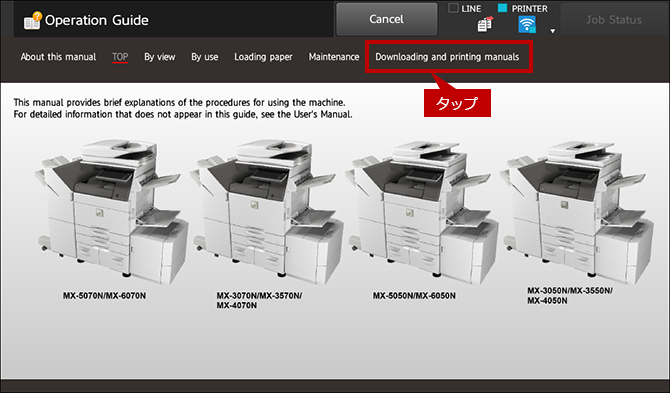Tap the PRINTER wireless network icon
The height and width of the screenshot is (393, 670).
click(x=527, y=24)
